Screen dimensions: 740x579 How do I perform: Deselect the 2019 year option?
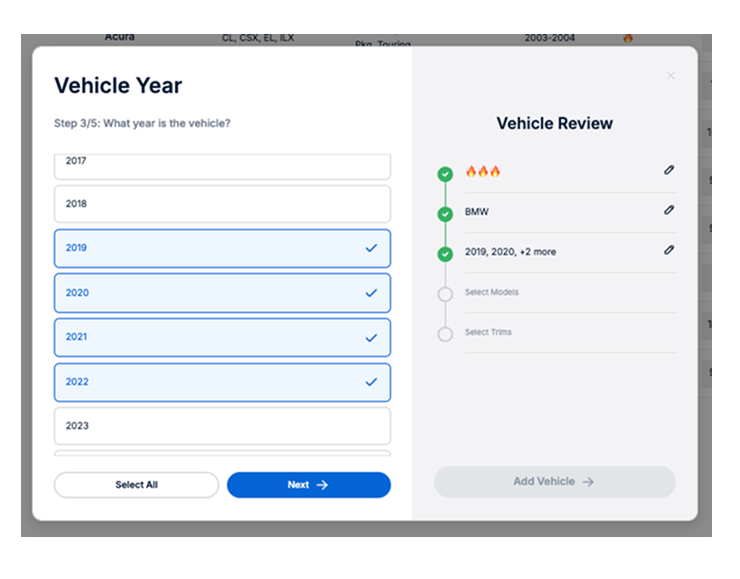pyautogui.click(x=222, y=248)
